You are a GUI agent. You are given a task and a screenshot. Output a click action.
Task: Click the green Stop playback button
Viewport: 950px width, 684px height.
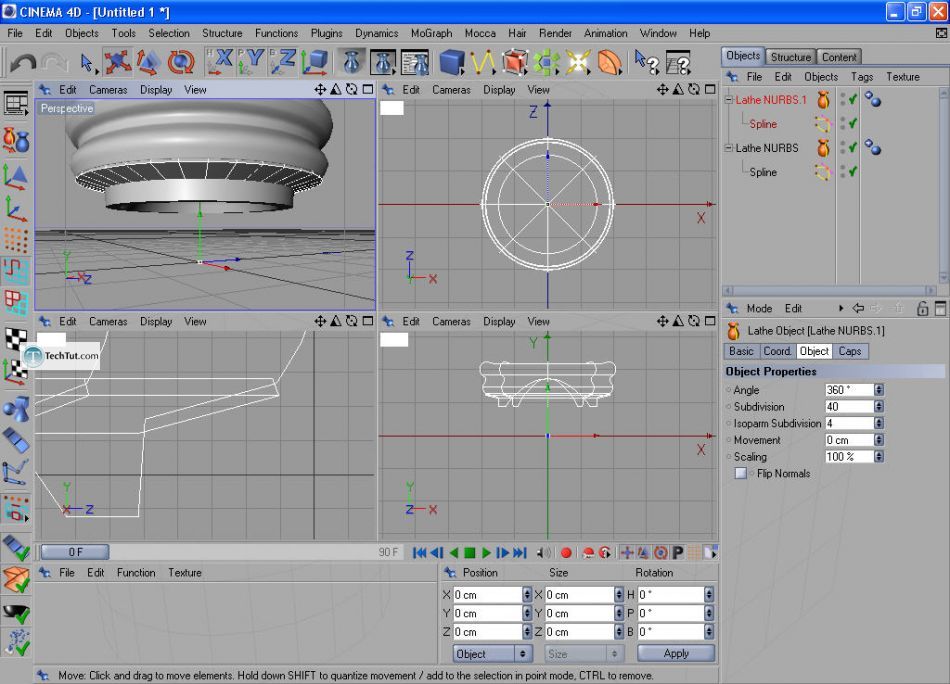click(470, 553)
